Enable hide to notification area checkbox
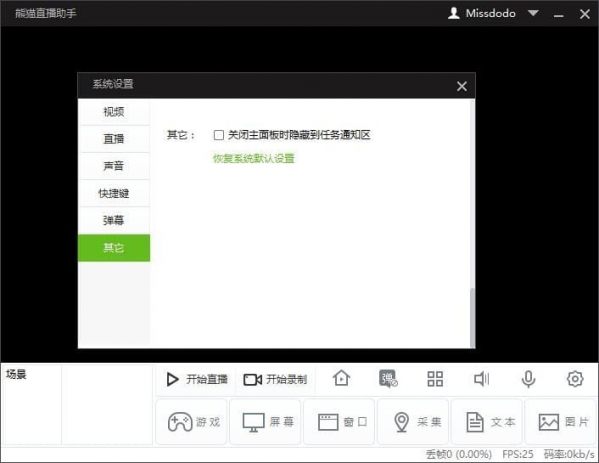Screen dimensions: 599x463 pos(219,135)
